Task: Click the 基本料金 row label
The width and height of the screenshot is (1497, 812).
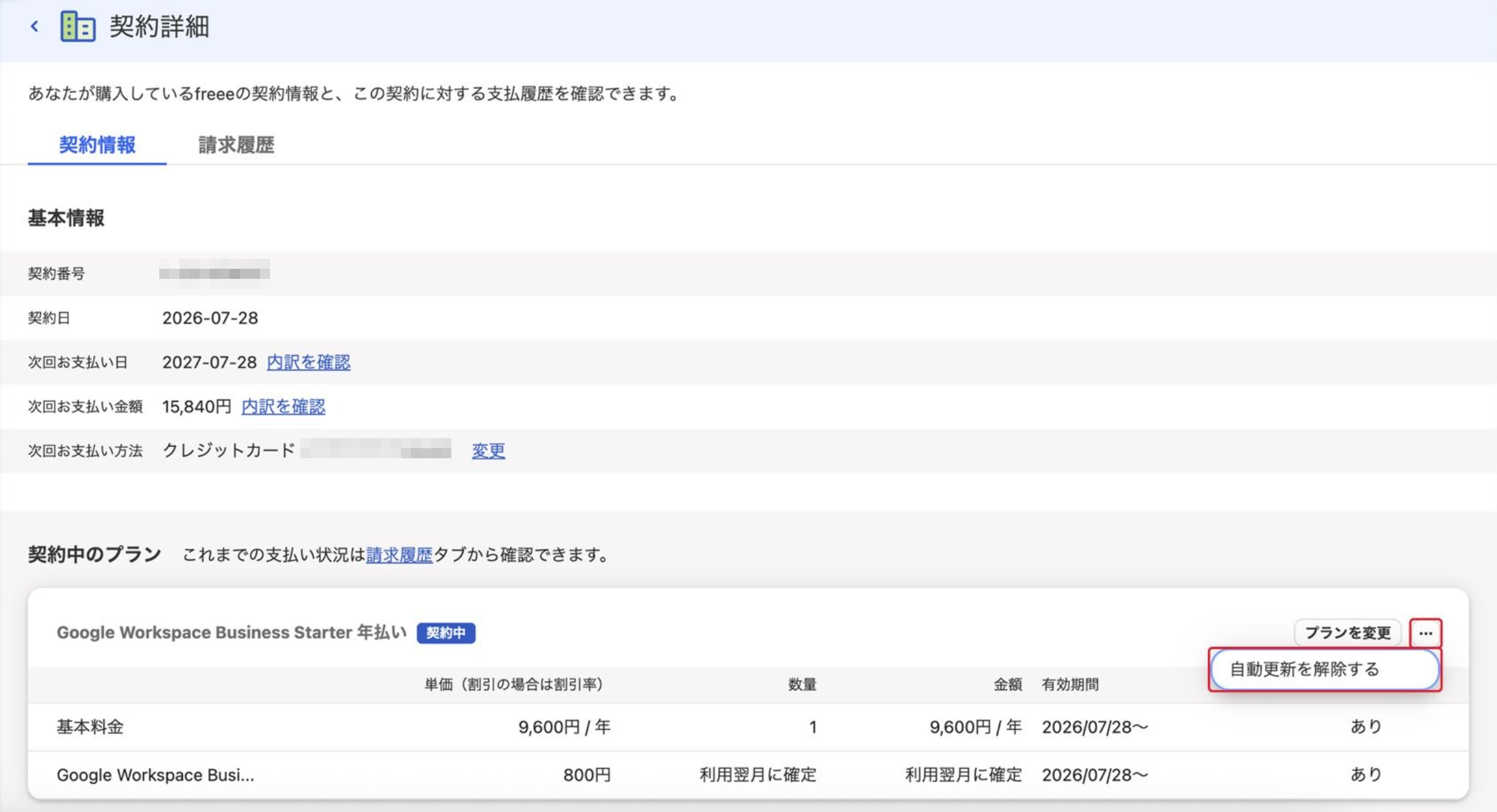Action: tap(90, 727)
